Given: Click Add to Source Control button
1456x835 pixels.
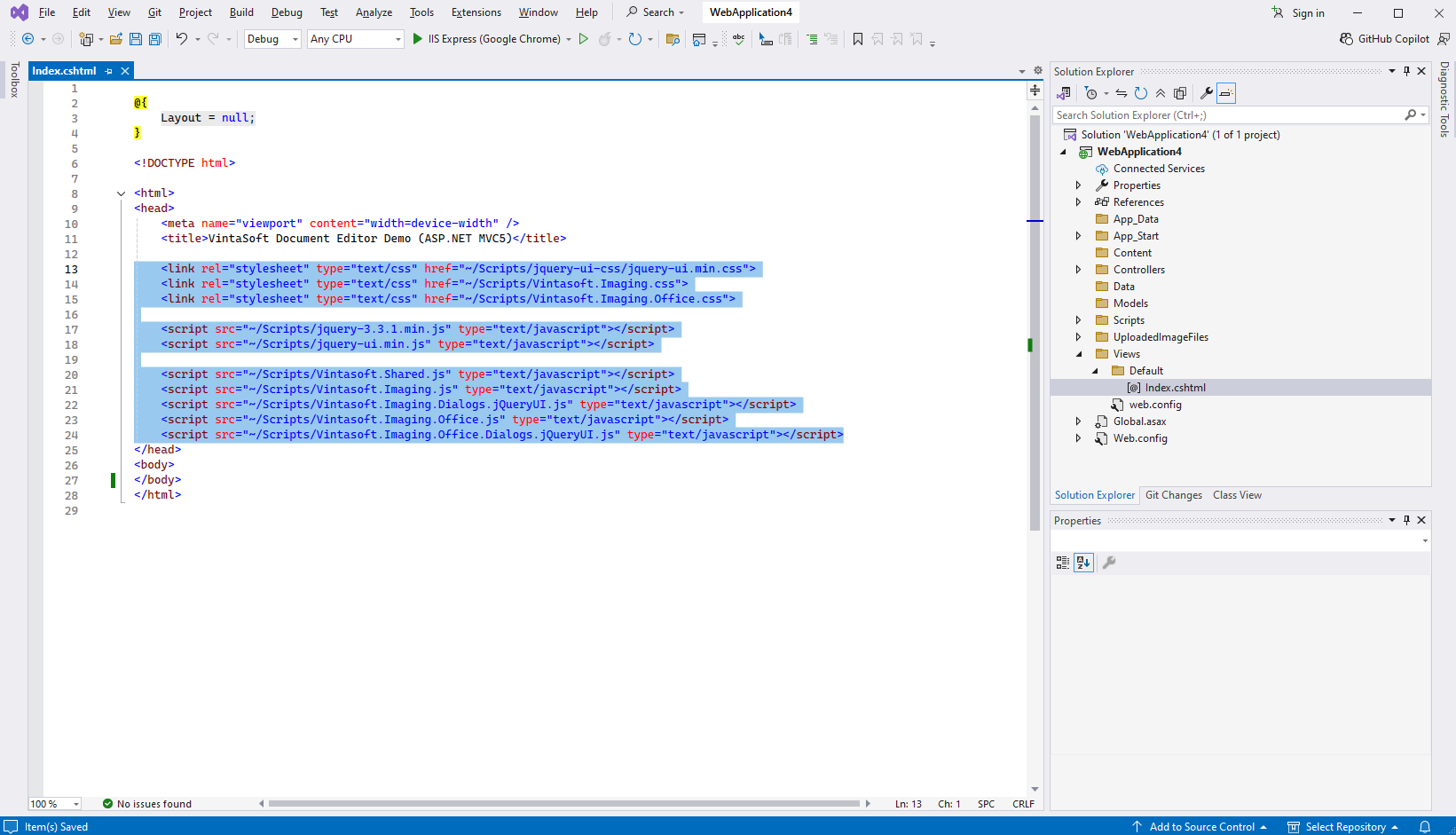Looking at the screenshot, I should click(x=1201, y=827).
